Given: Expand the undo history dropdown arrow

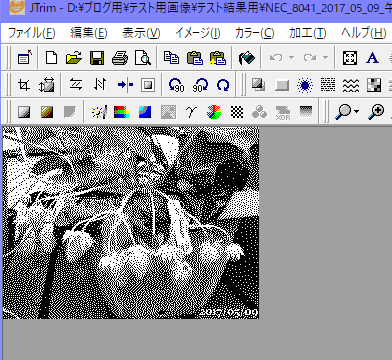Looking at the screenshot, I should pyautogui.click(x=291, y=58).
